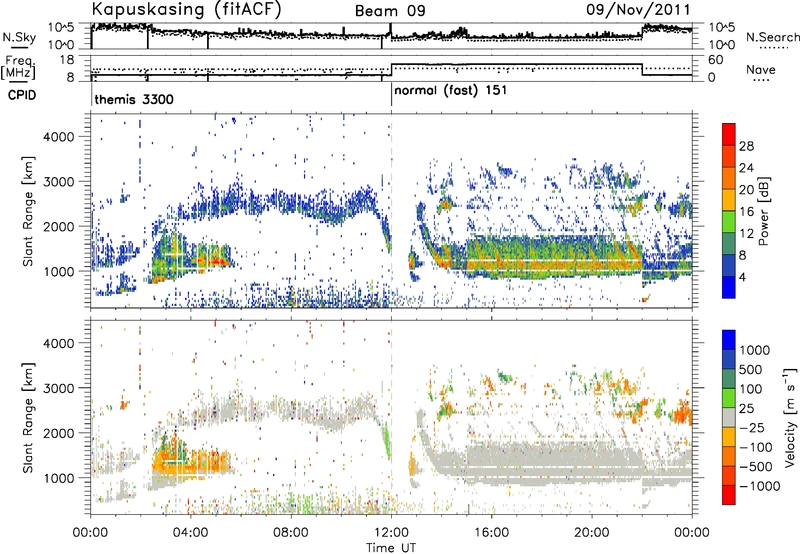Select the "normal (fast) 151" CPID annotation
The height and width of the screenshot is (554, 800).
tap(451, 91)
